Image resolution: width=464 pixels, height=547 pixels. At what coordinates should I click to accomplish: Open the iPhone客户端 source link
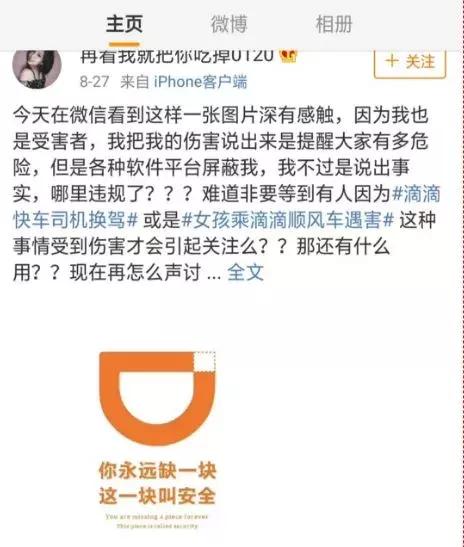coord(201,82)
